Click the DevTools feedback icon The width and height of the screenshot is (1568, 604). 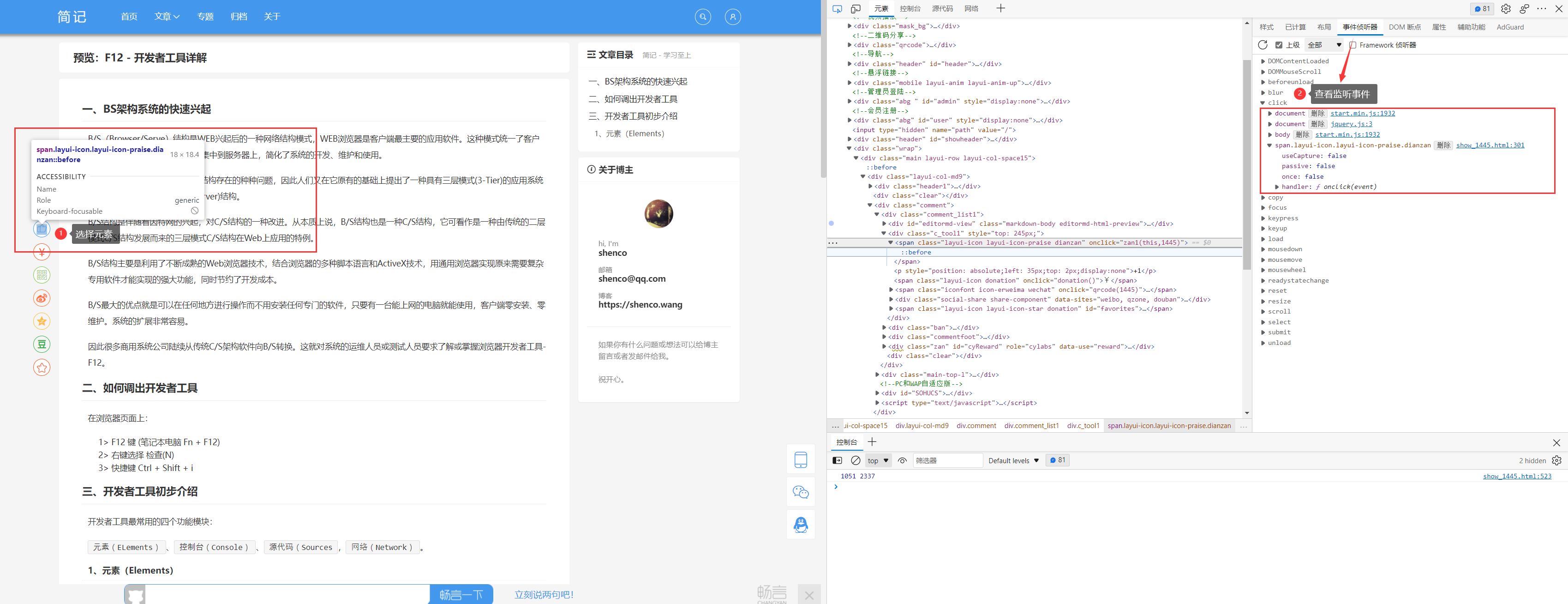[1524, 8]
